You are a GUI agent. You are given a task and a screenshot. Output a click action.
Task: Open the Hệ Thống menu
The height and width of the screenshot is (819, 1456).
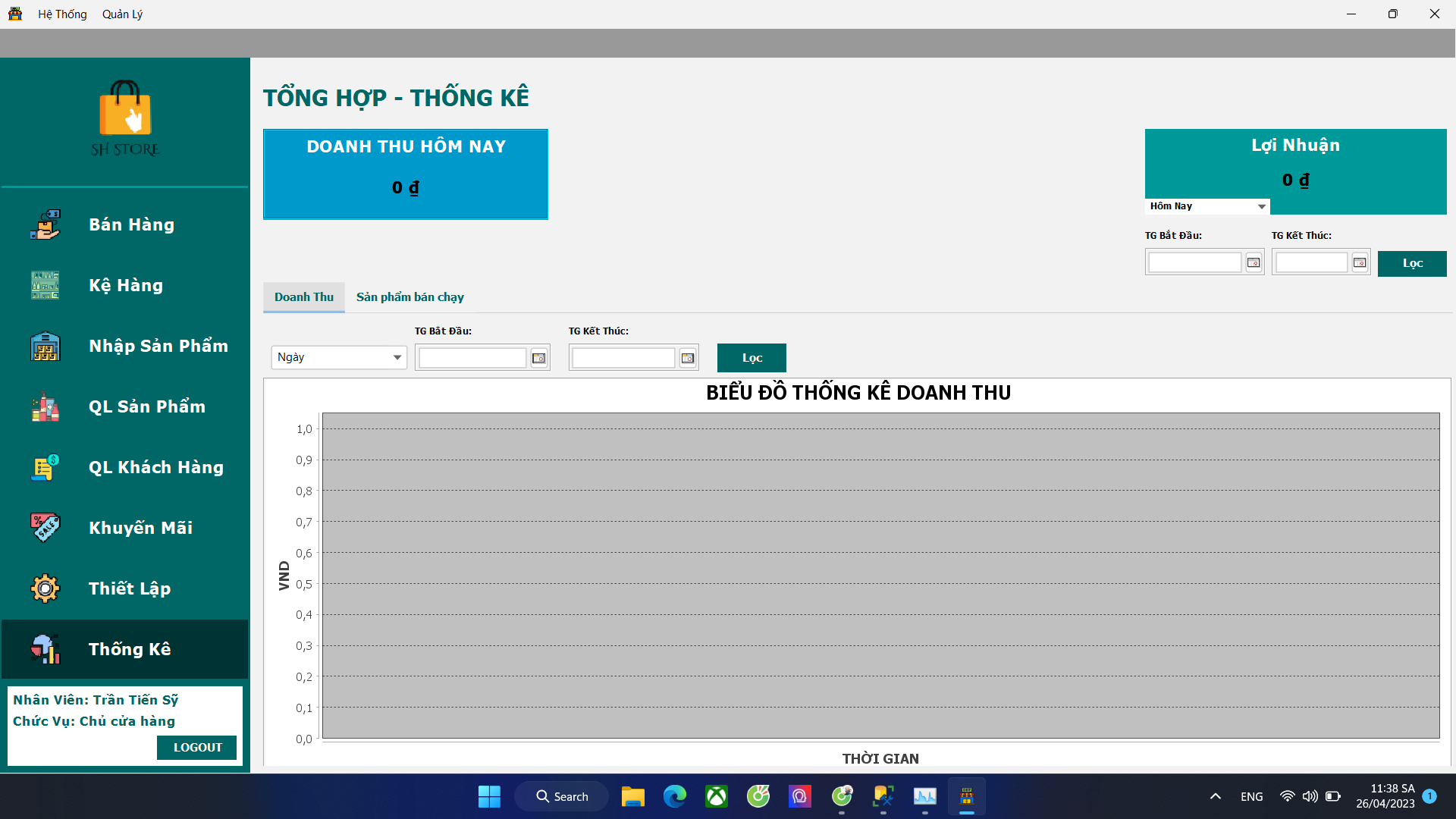(62, 14)
